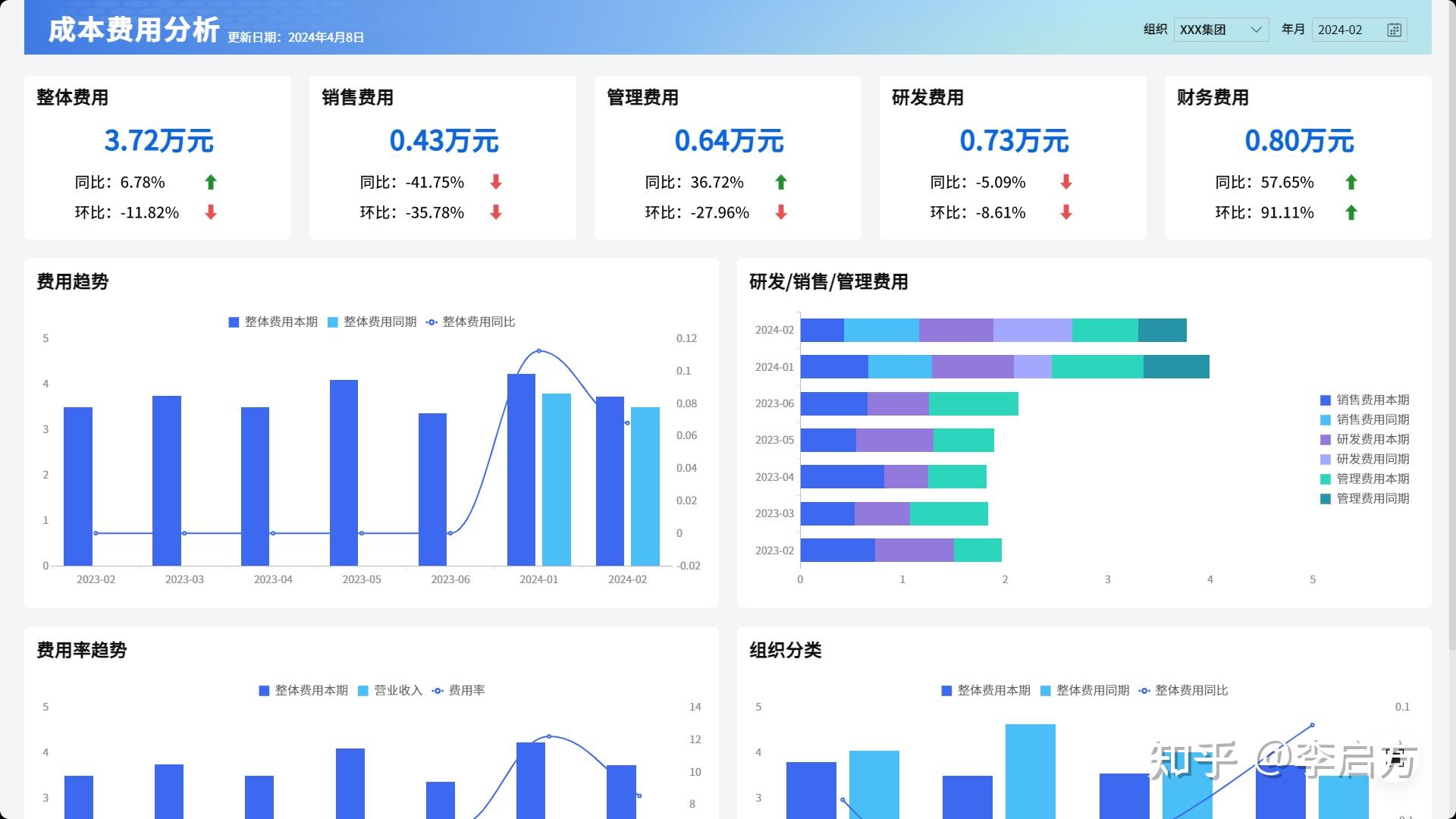Click the 2023-02 row's purple segment
The width and height of the screenshot is (1456, 819).
[x=915, y=551]
